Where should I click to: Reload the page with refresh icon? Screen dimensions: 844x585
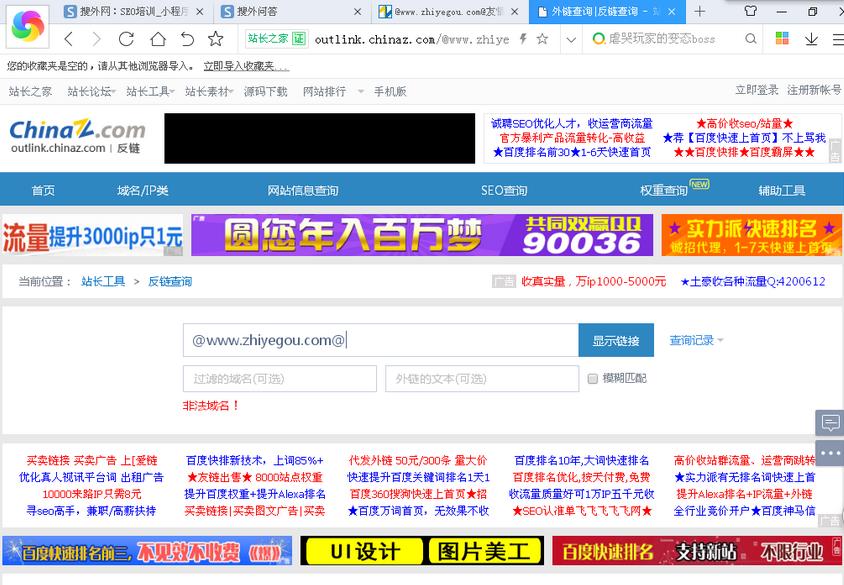[x=126, y=39]
